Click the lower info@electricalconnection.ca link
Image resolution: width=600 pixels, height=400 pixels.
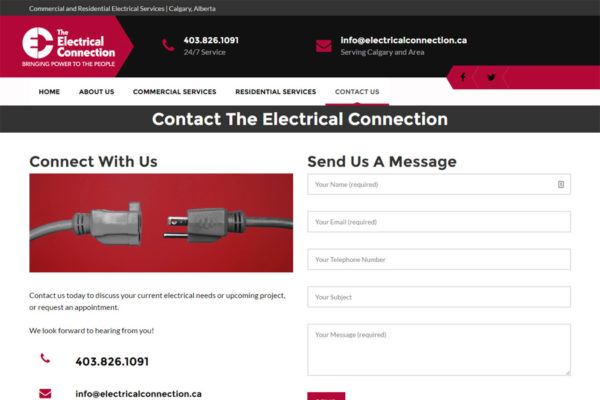(139, 394)
